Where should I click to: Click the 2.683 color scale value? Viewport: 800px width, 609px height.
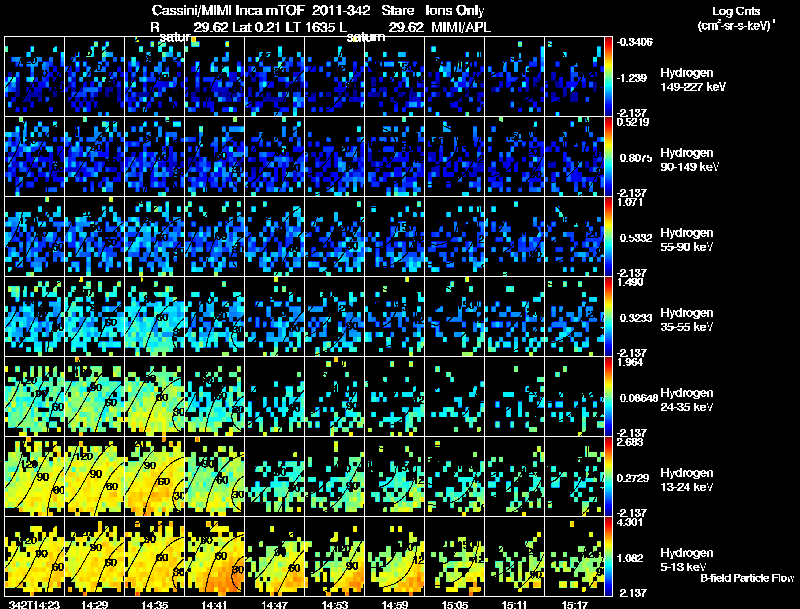[630, 442]
